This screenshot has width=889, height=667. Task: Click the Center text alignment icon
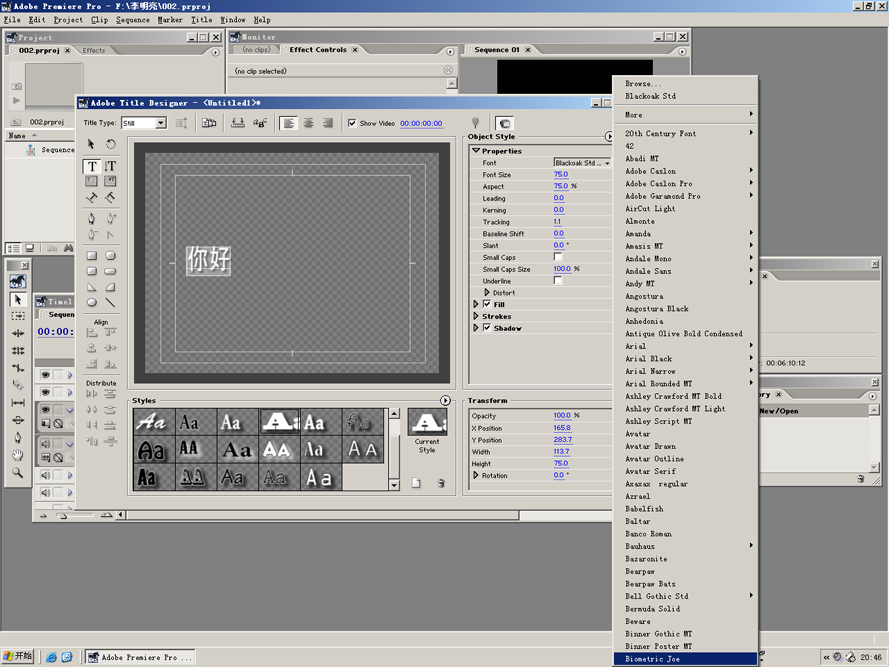tap(308, 123)
